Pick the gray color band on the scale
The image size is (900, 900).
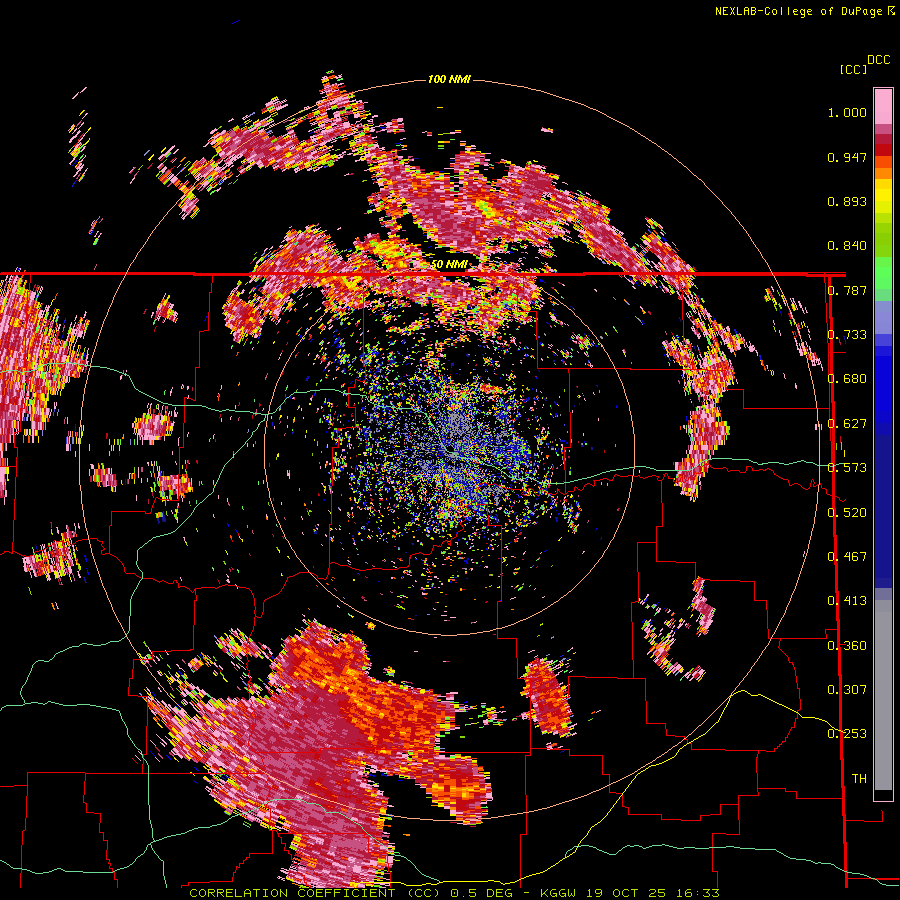883,695
